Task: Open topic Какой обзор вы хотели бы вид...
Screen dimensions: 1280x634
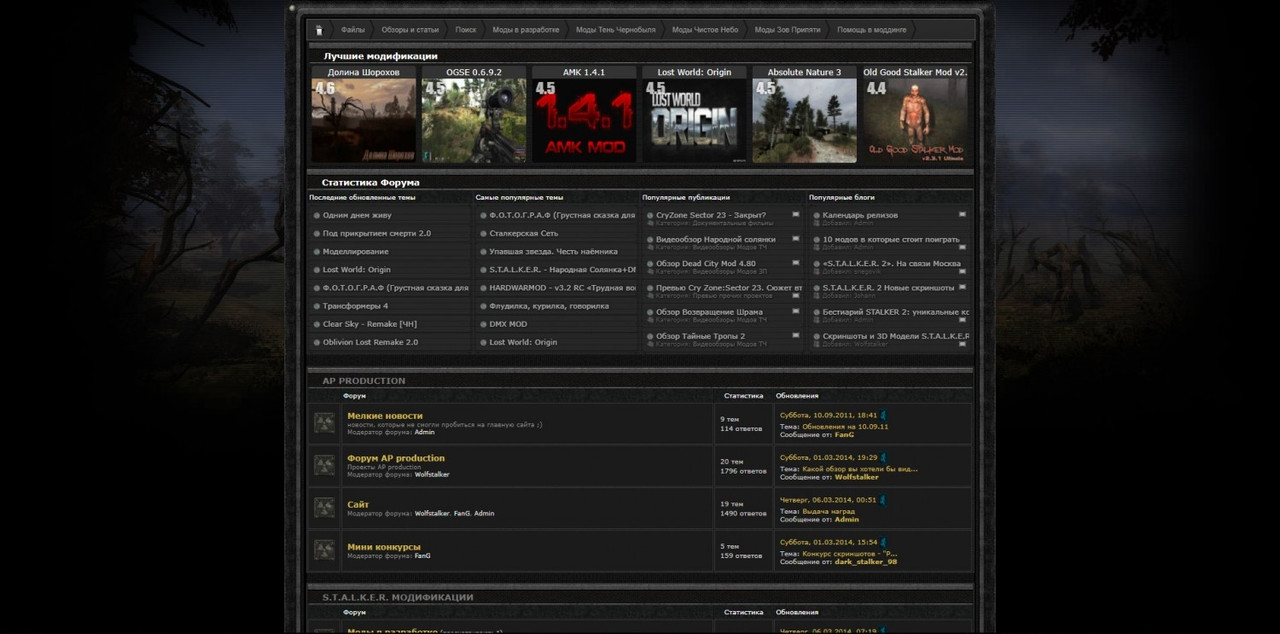Action: pos(859,468)
